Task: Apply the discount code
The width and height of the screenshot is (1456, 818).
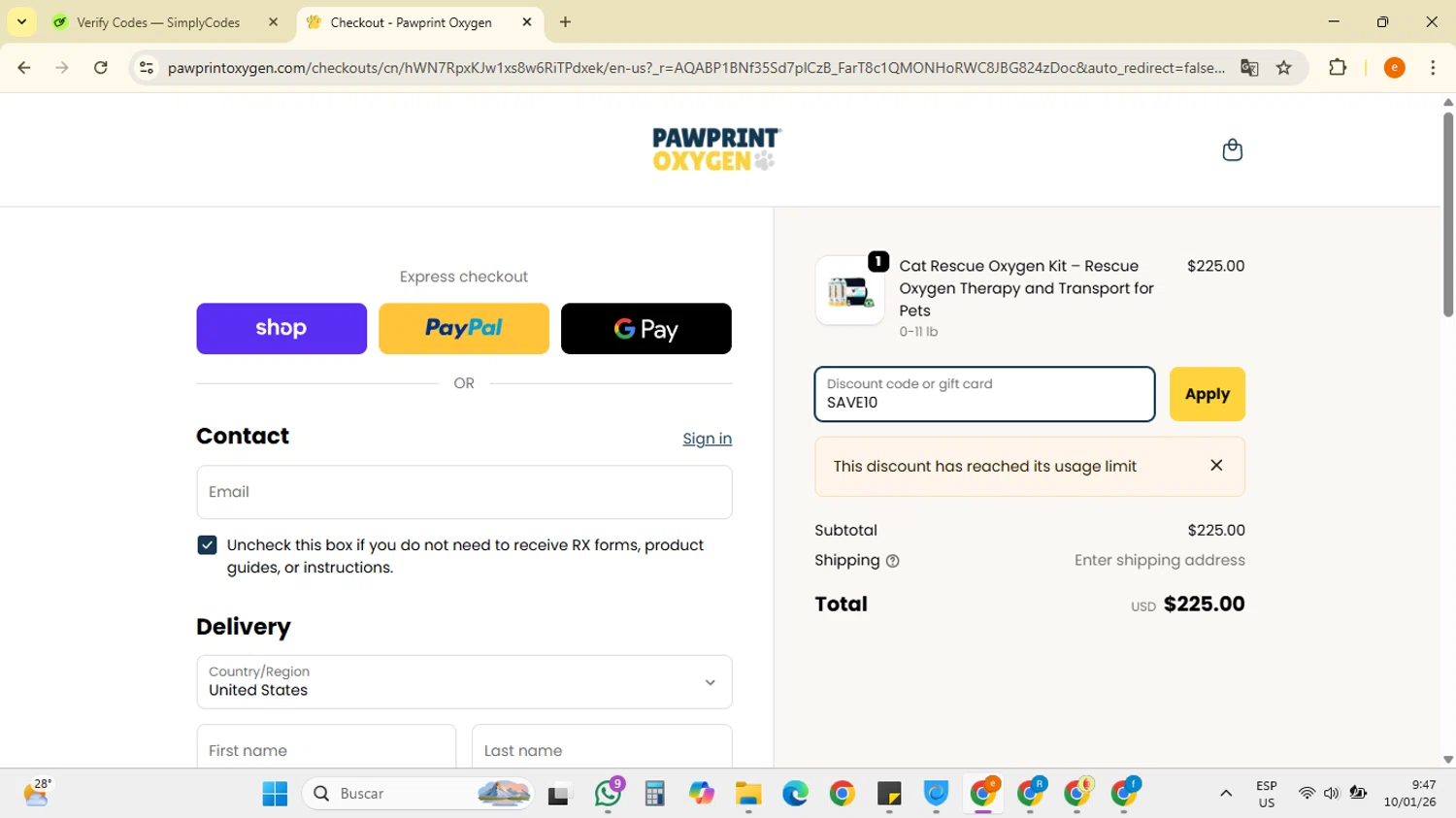Action: [1207, 394]
